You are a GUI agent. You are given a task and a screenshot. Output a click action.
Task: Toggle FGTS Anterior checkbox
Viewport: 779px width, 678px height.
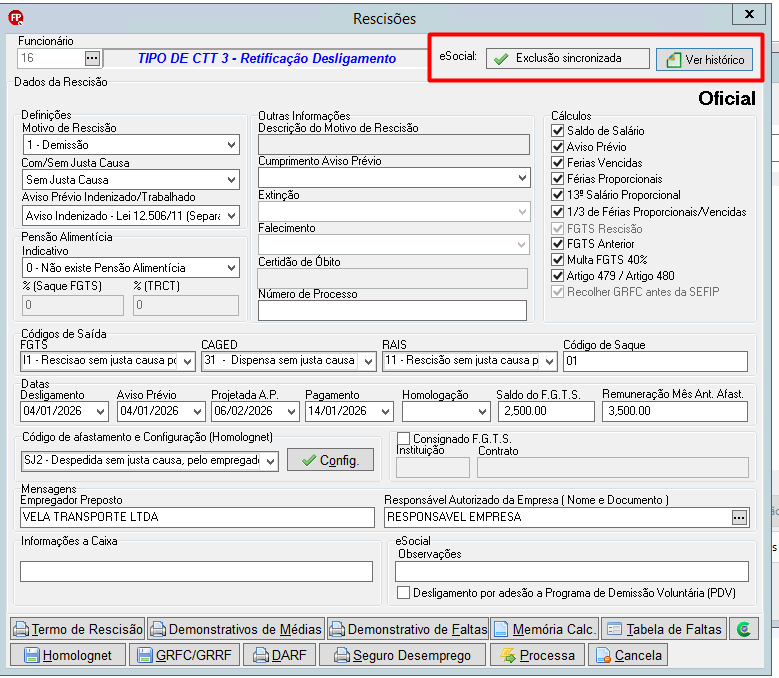tap(557, 244)
